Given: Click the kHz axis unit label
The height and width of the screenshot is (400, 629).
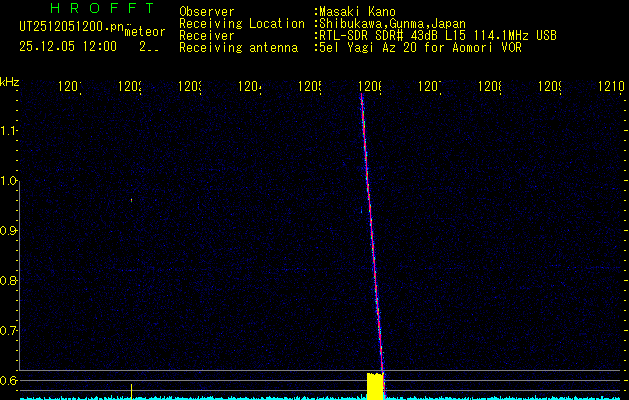Looking at the screenshot, I should click(x=10, y=81).
